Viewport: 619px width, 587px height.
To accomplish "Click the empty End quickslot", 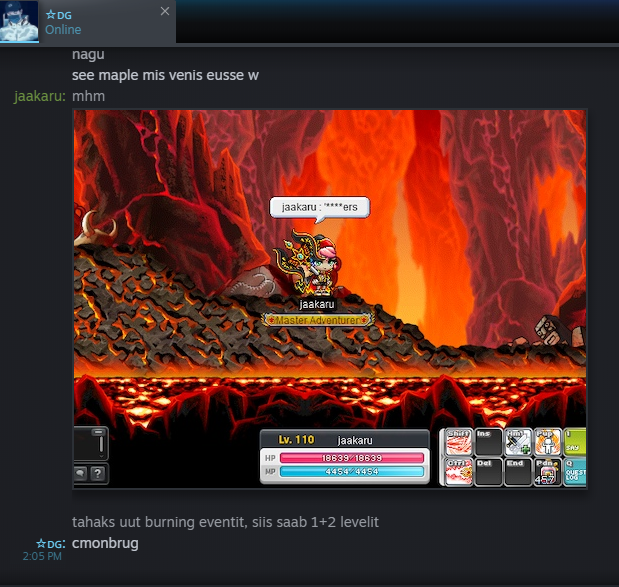I will [x=518, y=472].
